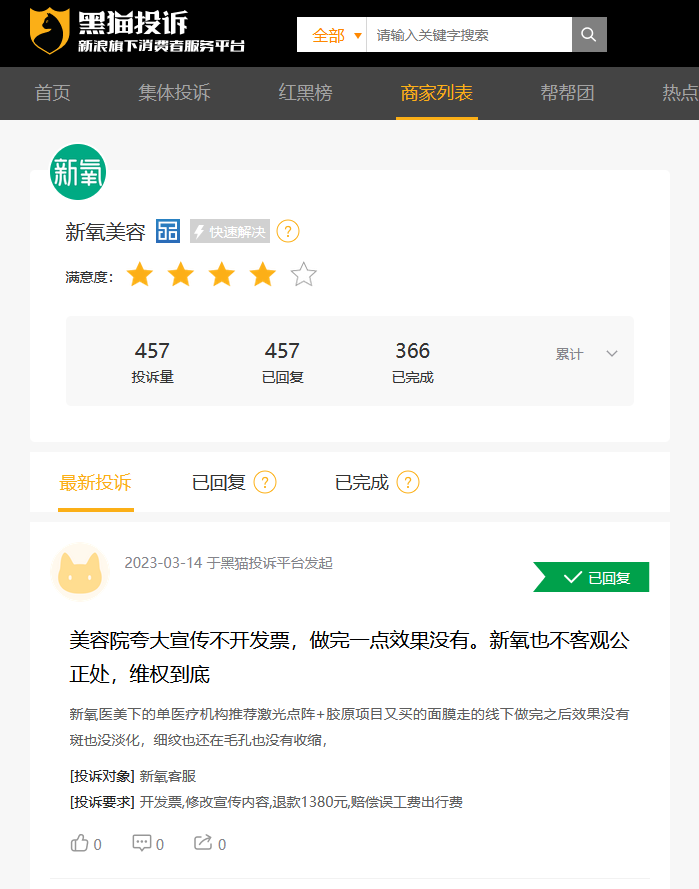Open the 全部 search category dropdown
Image resolution: width=699 pixels, height=889 pixels.
[332, 35]
